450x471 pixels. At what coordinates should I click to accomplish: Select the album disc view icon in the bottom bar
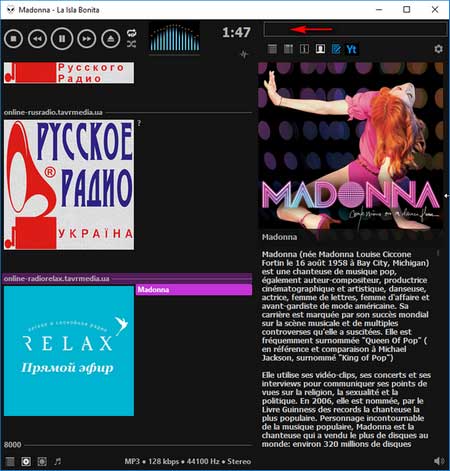(x=26, y=461)
